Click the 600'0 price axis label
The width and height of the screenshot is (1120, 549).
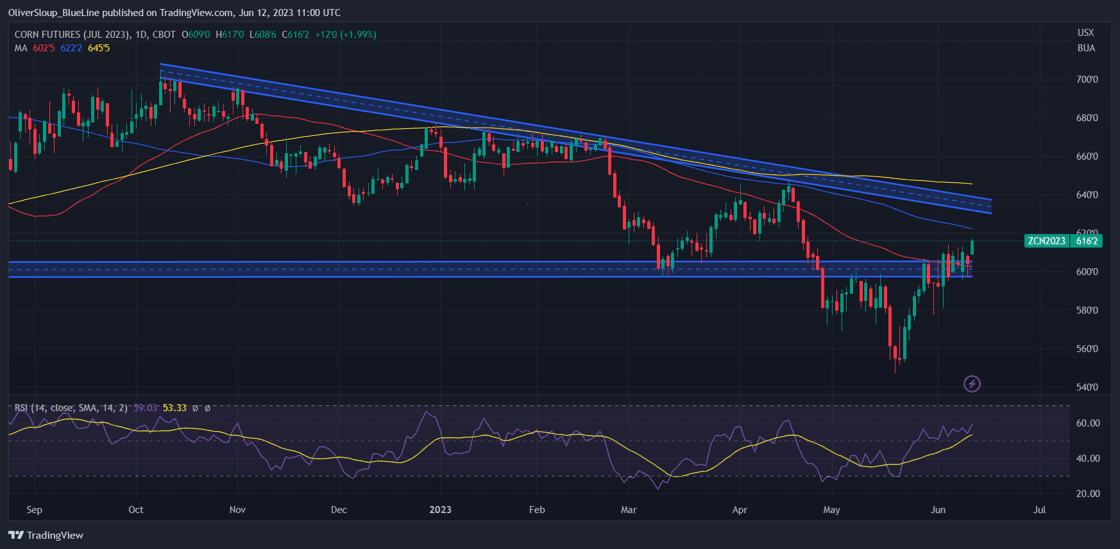tap(1086, 272)
